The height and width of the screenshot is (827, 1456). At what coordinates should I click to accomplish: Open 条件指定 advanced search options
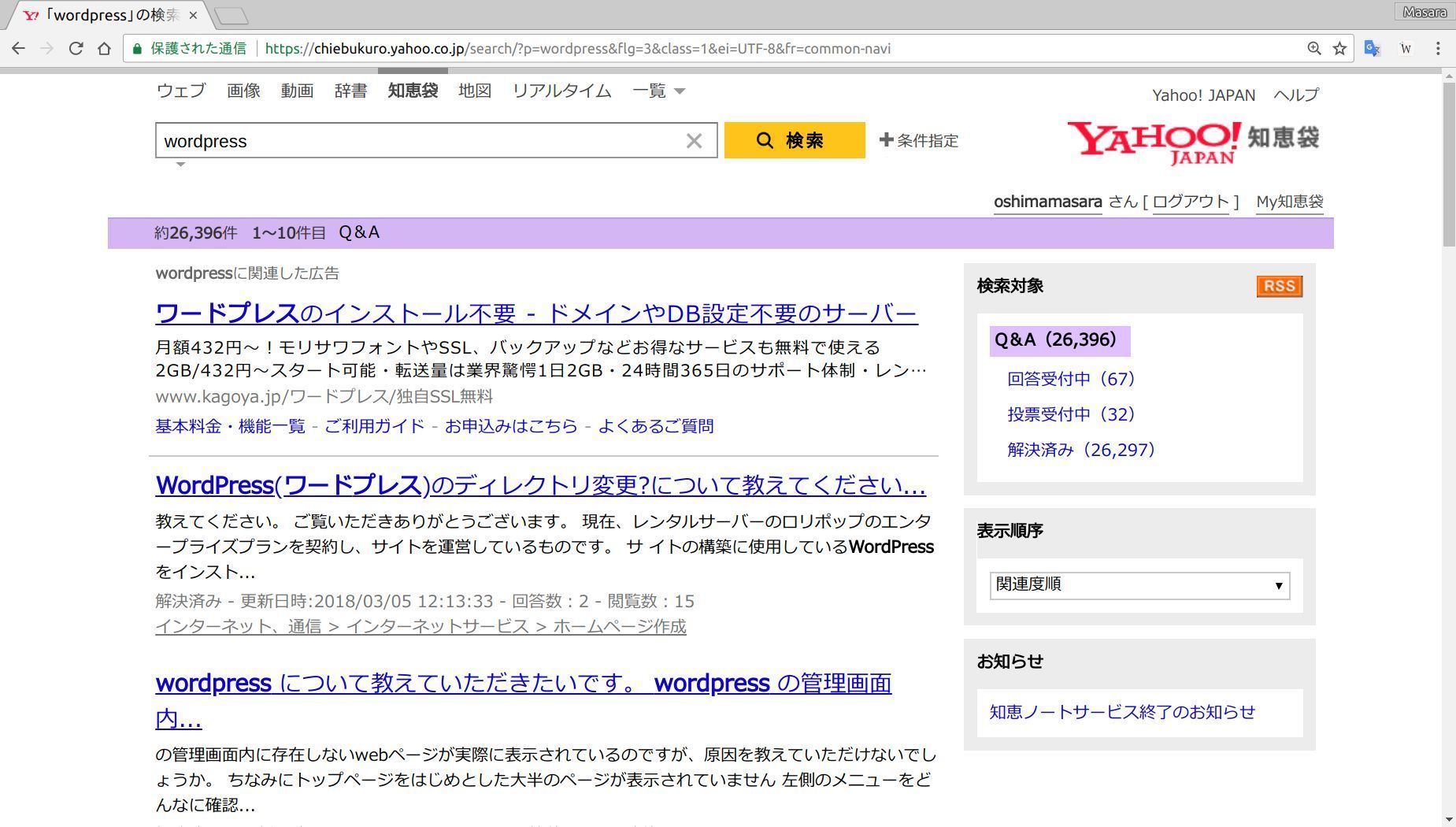point(919,140)
